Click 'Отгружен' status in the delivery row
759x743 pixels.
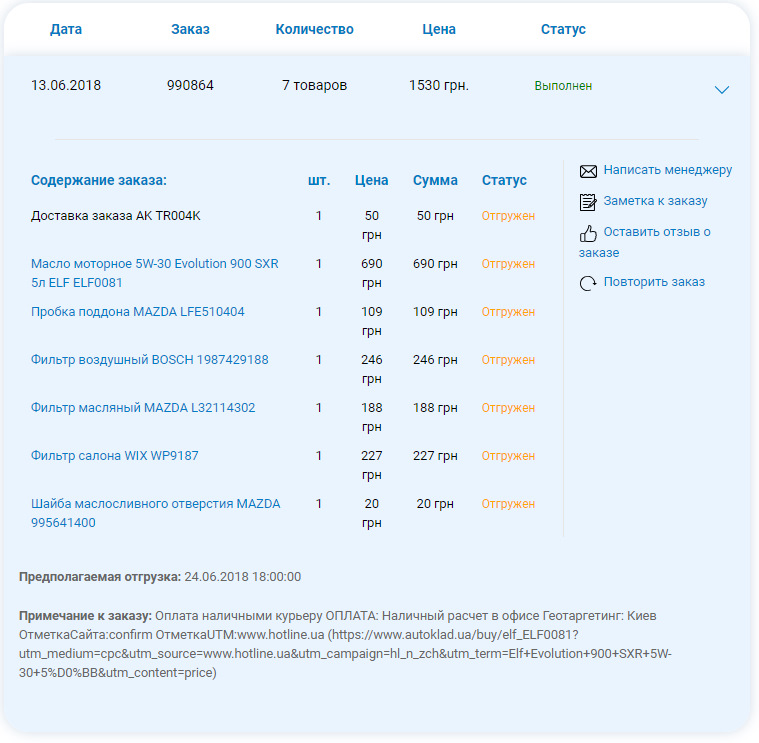click(x=508, y=216)
